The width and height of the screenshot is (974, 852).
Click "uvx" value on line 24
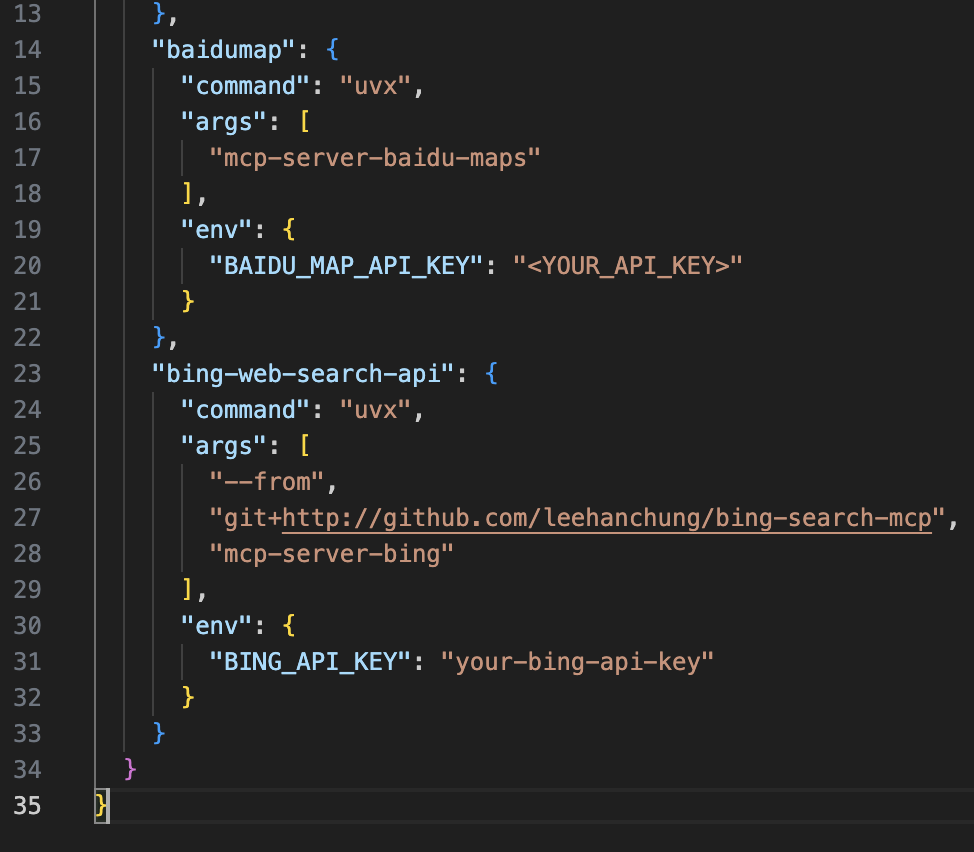[375, 410]
